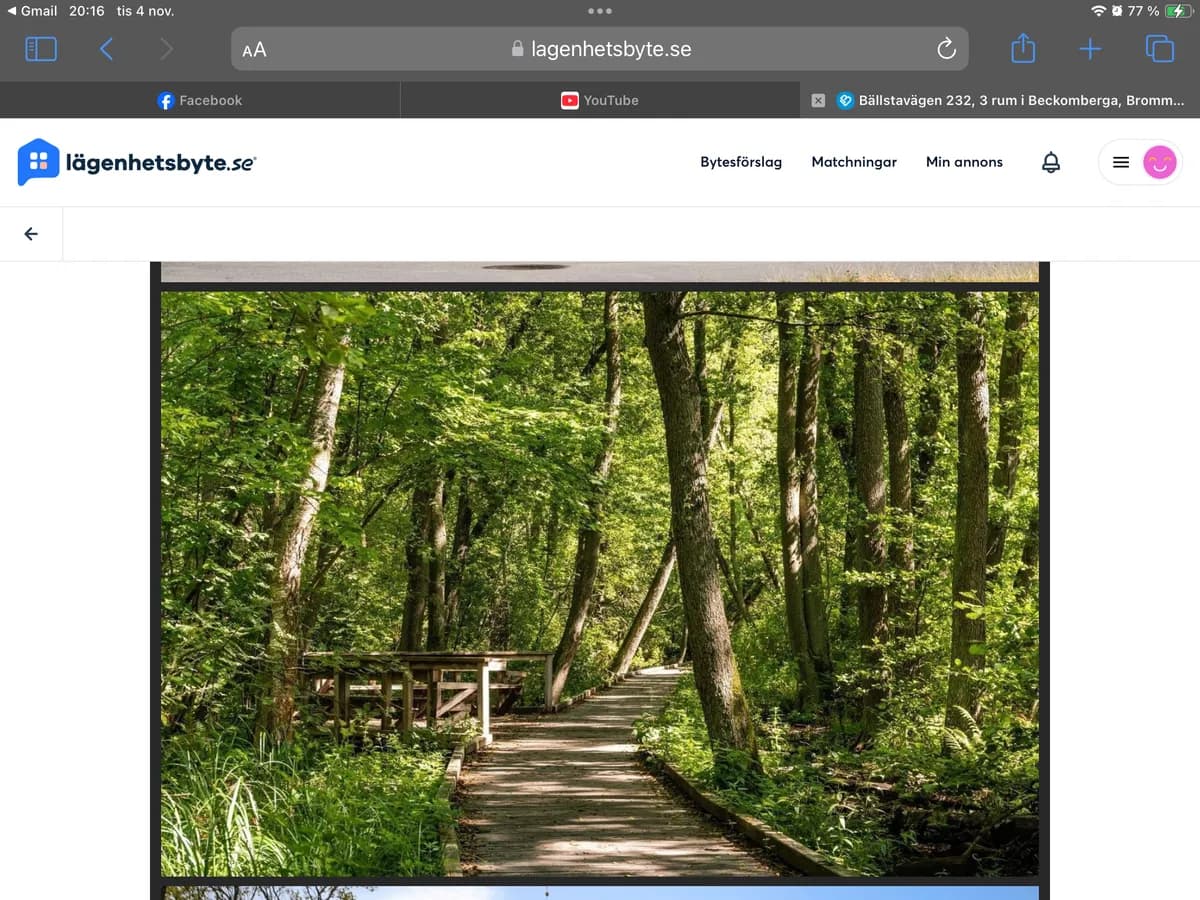This screenshot has height=900, width=1200.
Task: Go back using Safari's back arrow
Action: coord(106,49)
